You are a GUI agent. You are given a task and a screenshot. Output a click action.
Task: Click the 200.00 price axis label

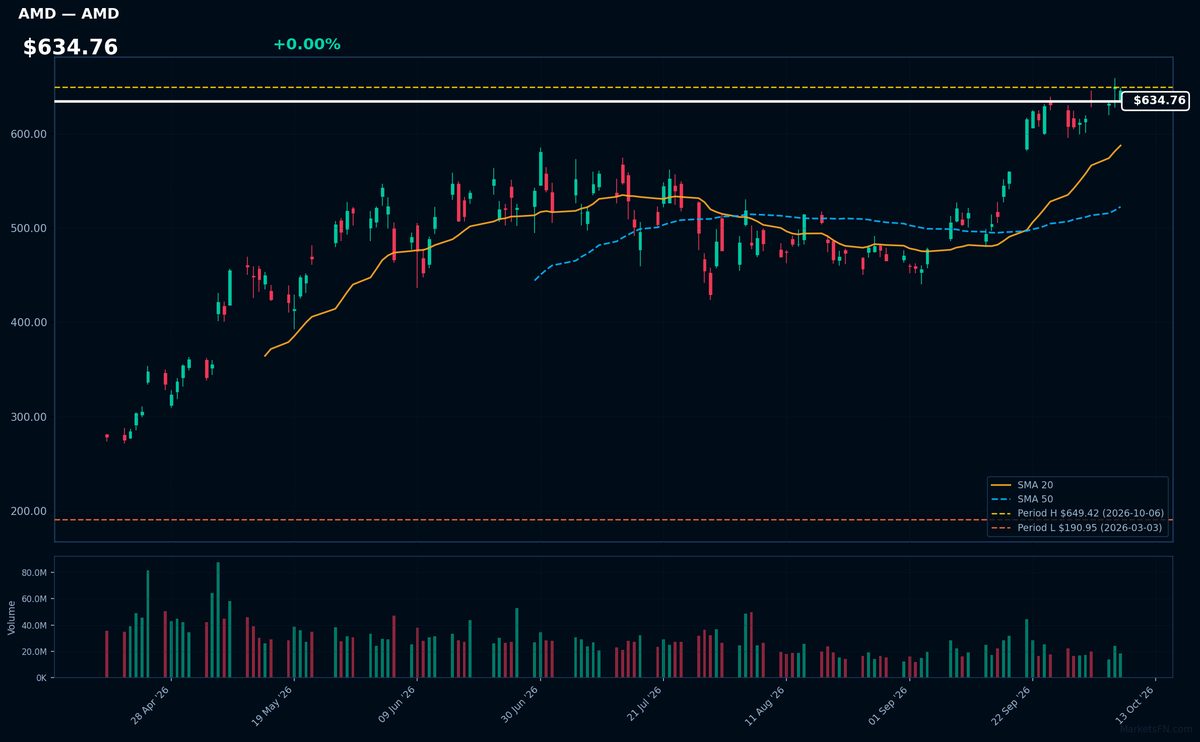[x=30, y=511]
